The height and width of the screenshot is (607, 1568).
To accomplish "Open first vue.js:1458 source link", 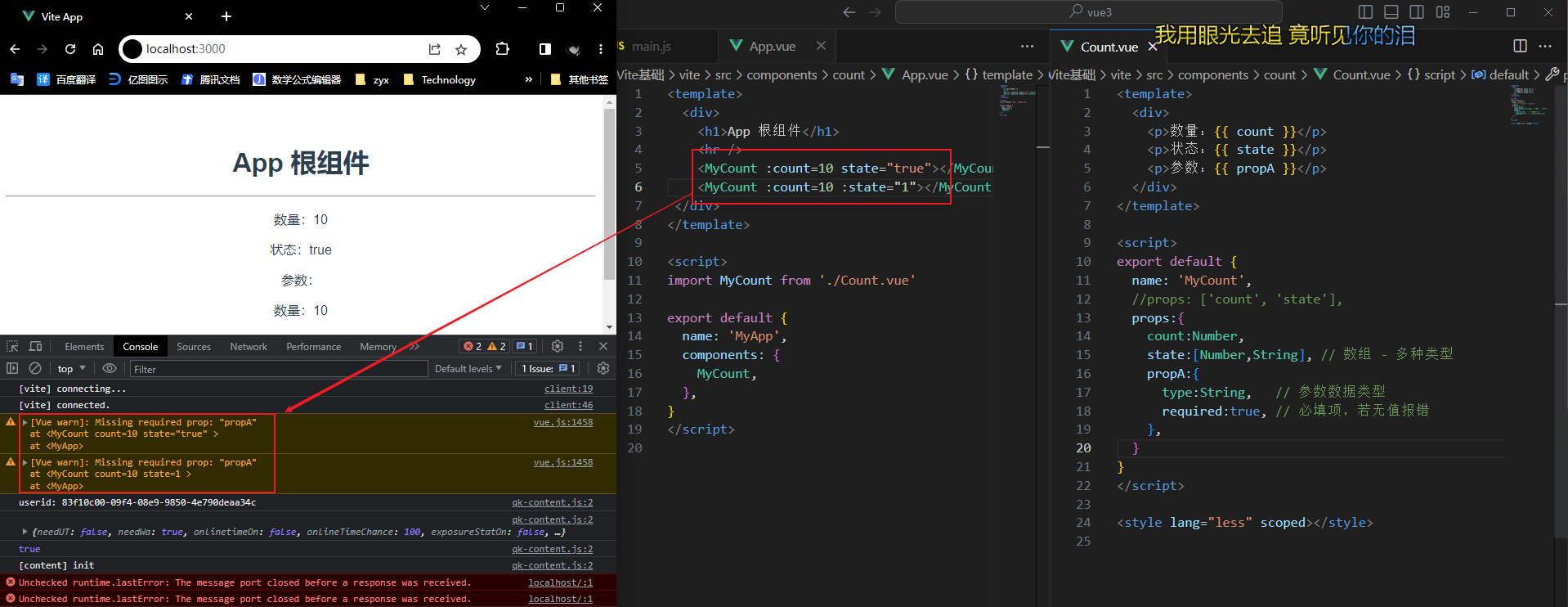I will [563, 422].
